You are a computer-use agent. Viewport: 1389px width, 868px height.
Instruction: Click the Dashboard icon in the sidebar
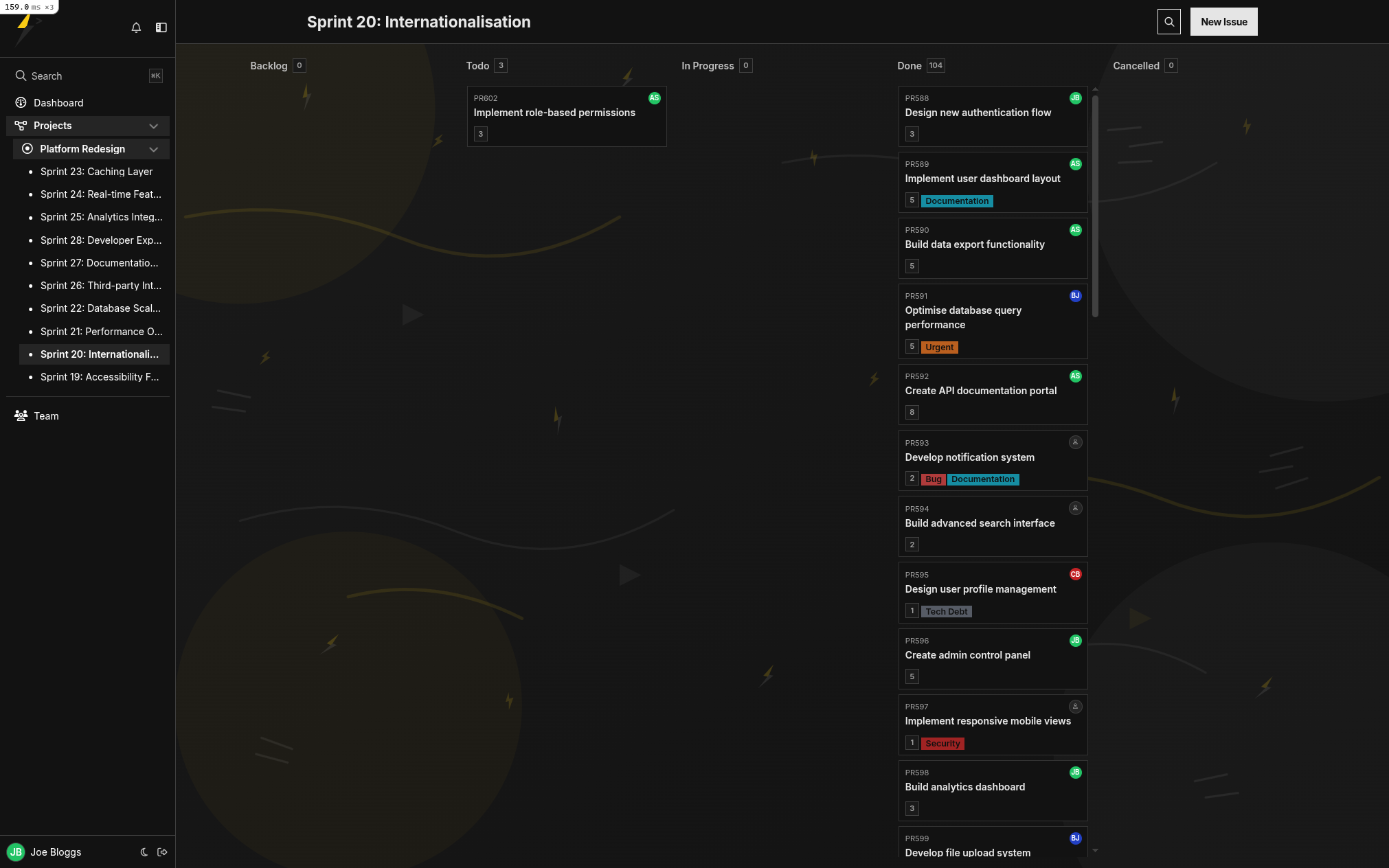pyautogui.click(x=21, y=102)
